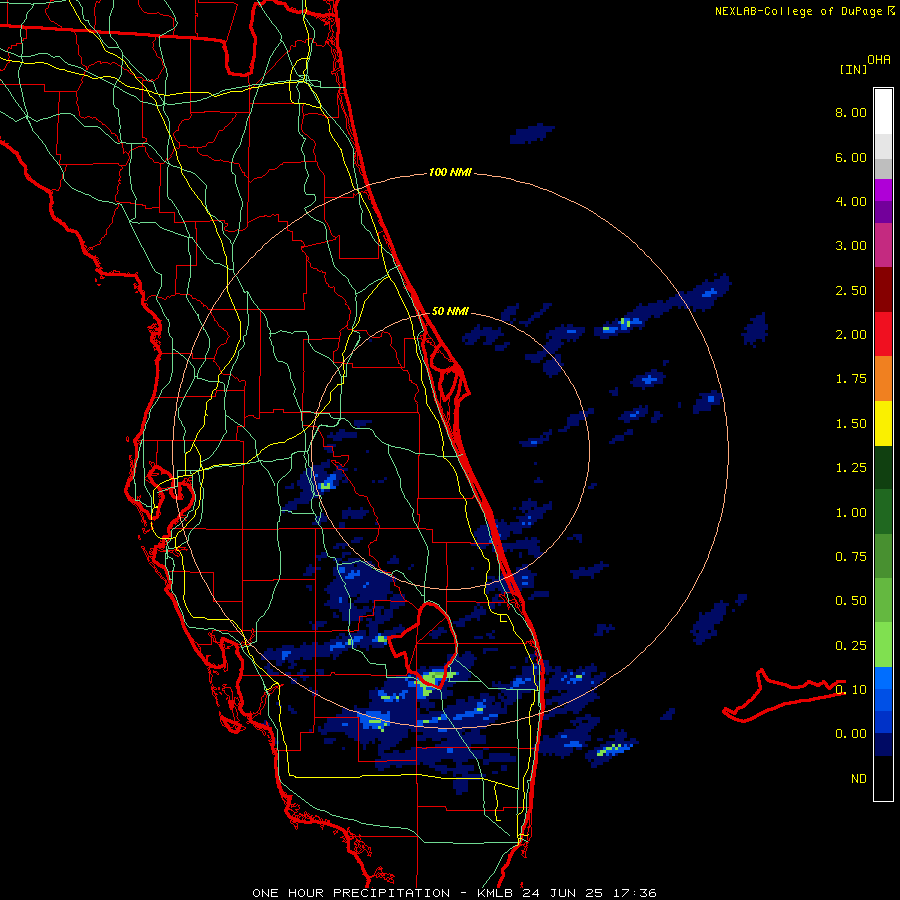Click the 0.50 legend value
The height and width of the screenshot is (900, 900).
coord(851,601)
